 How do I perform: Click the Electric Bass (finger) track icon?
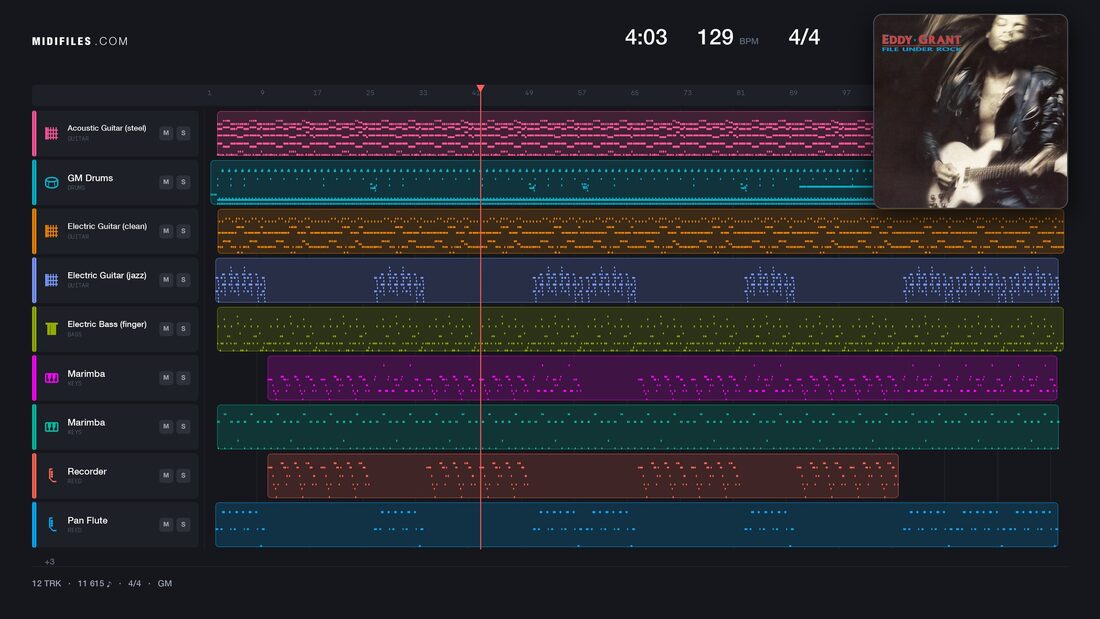click(51, 328)
